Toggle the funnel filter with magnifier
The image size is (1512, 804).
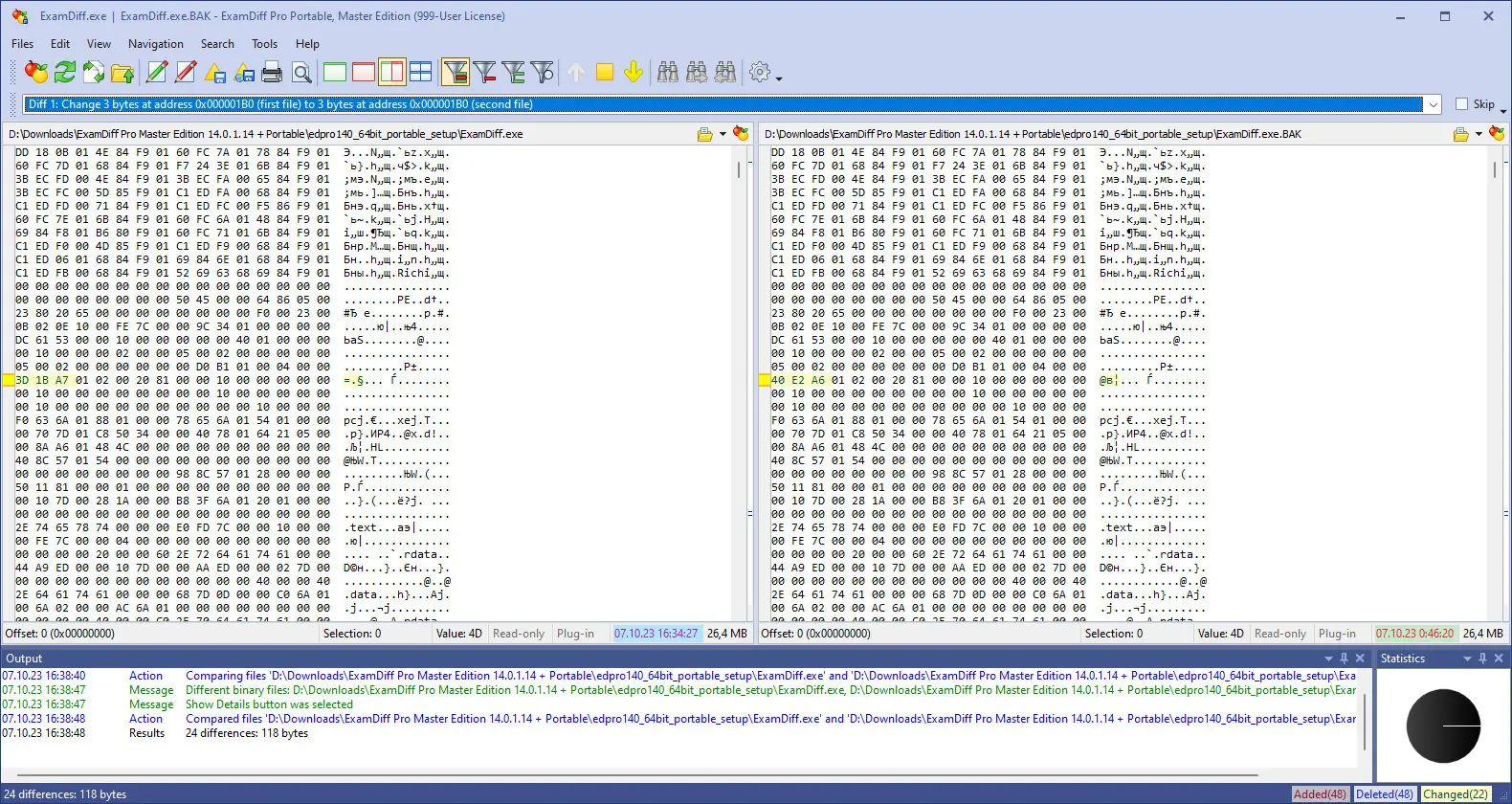[543, 72]
